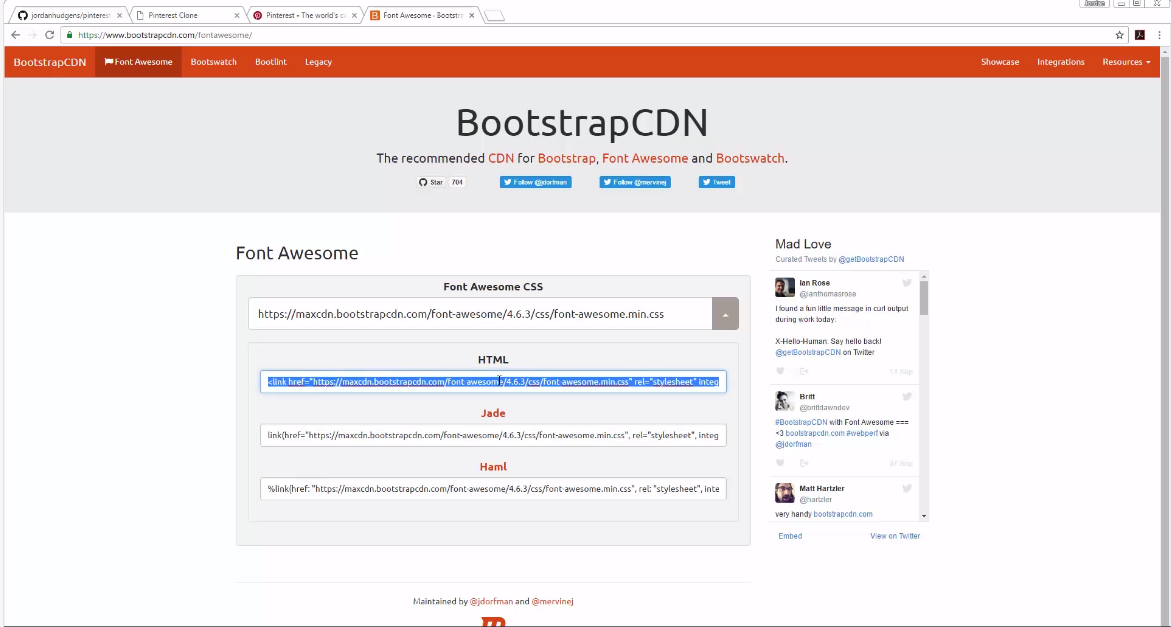The width and height of the screenshot is (1171, 627).
Task: Click the GitHub Star button
Action: click(x=431, y=182)
